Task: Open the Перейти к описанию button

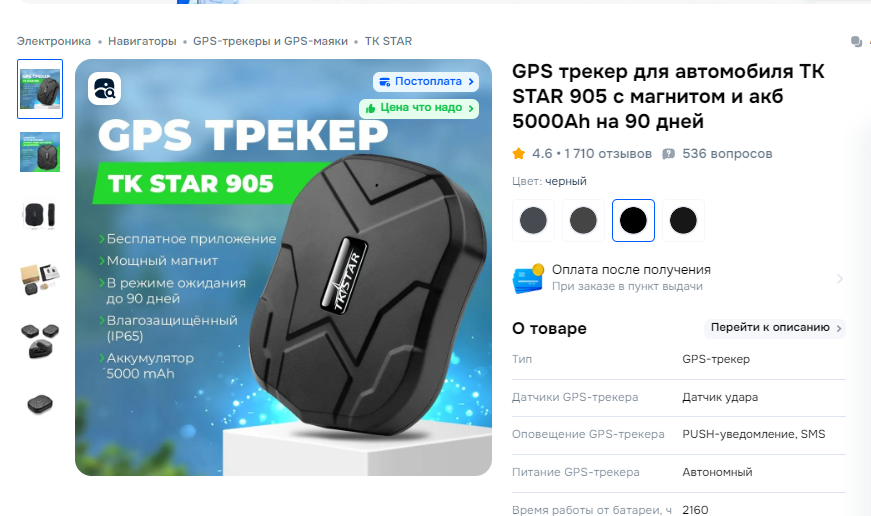Action: (775, 328)
